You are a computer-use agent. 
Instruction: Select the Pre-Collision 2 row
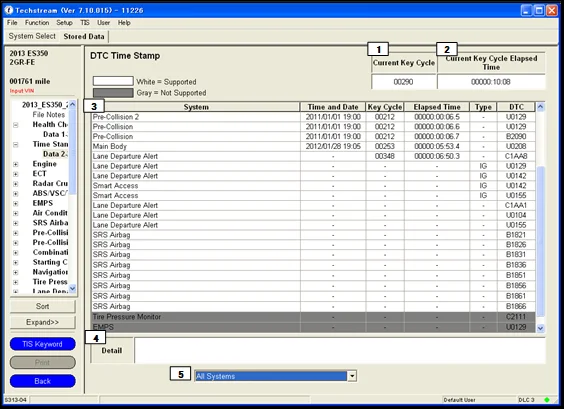(x=313, y=117)
